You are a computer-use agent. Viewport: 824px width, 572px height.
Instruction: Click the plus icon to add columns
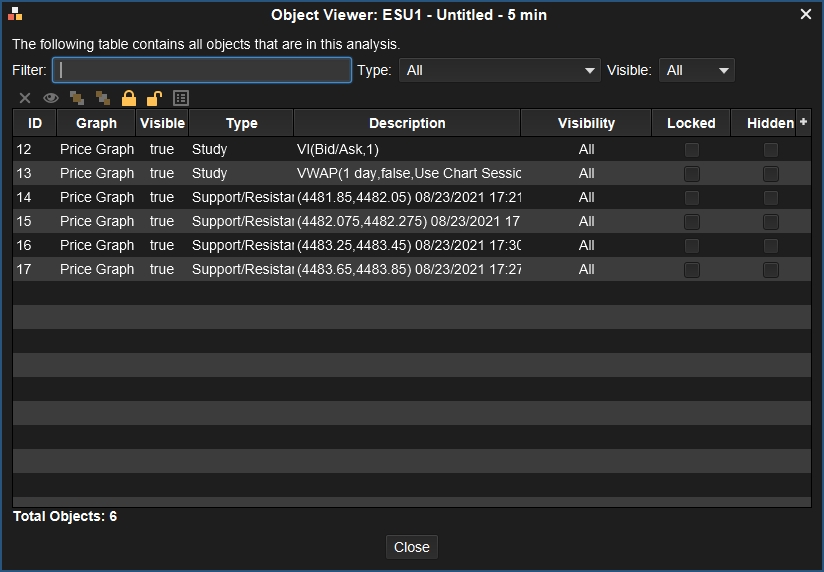[x=803, y=122]
